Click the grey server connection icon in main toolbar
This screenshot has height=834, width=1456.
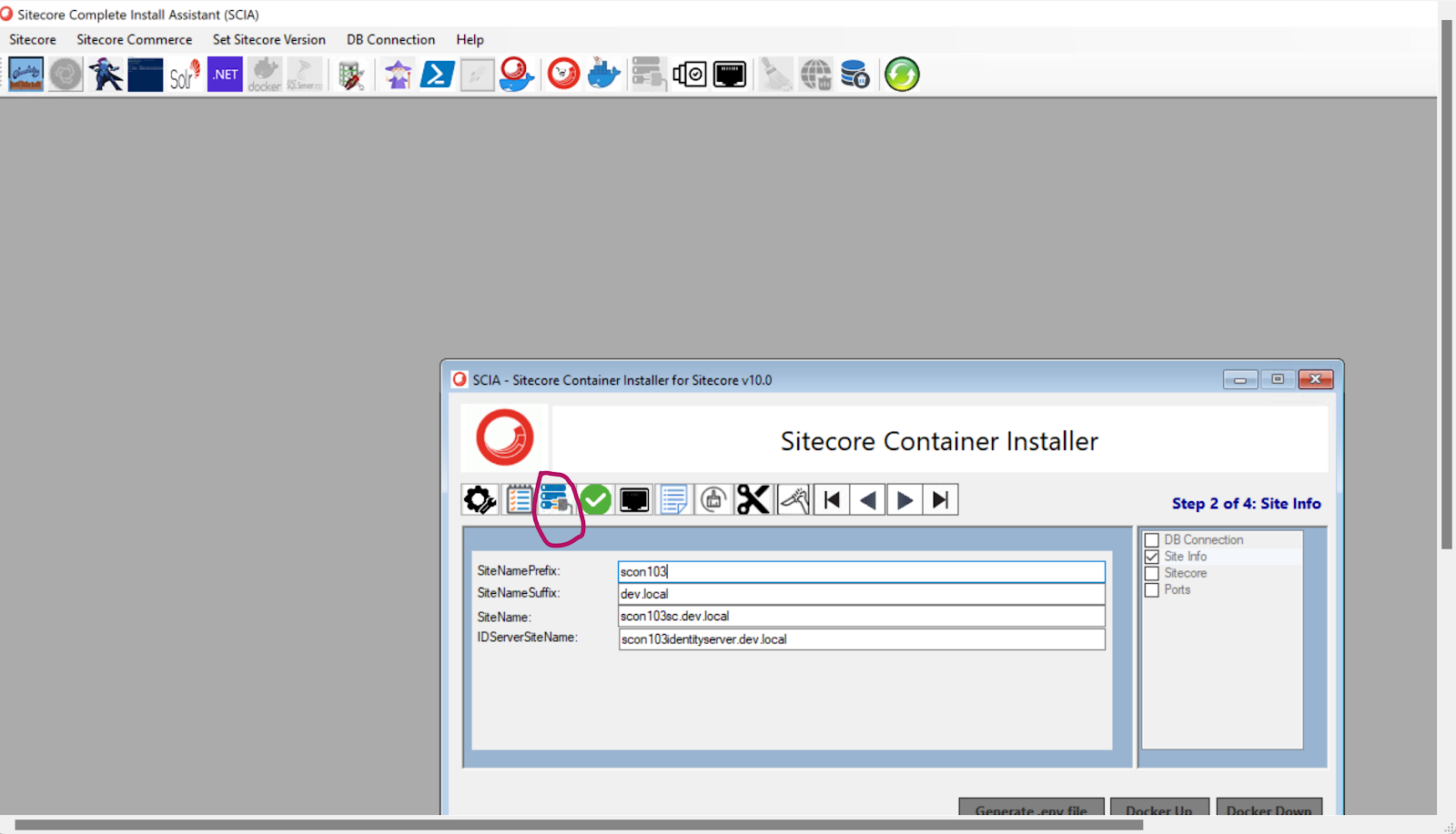[649, 75]
